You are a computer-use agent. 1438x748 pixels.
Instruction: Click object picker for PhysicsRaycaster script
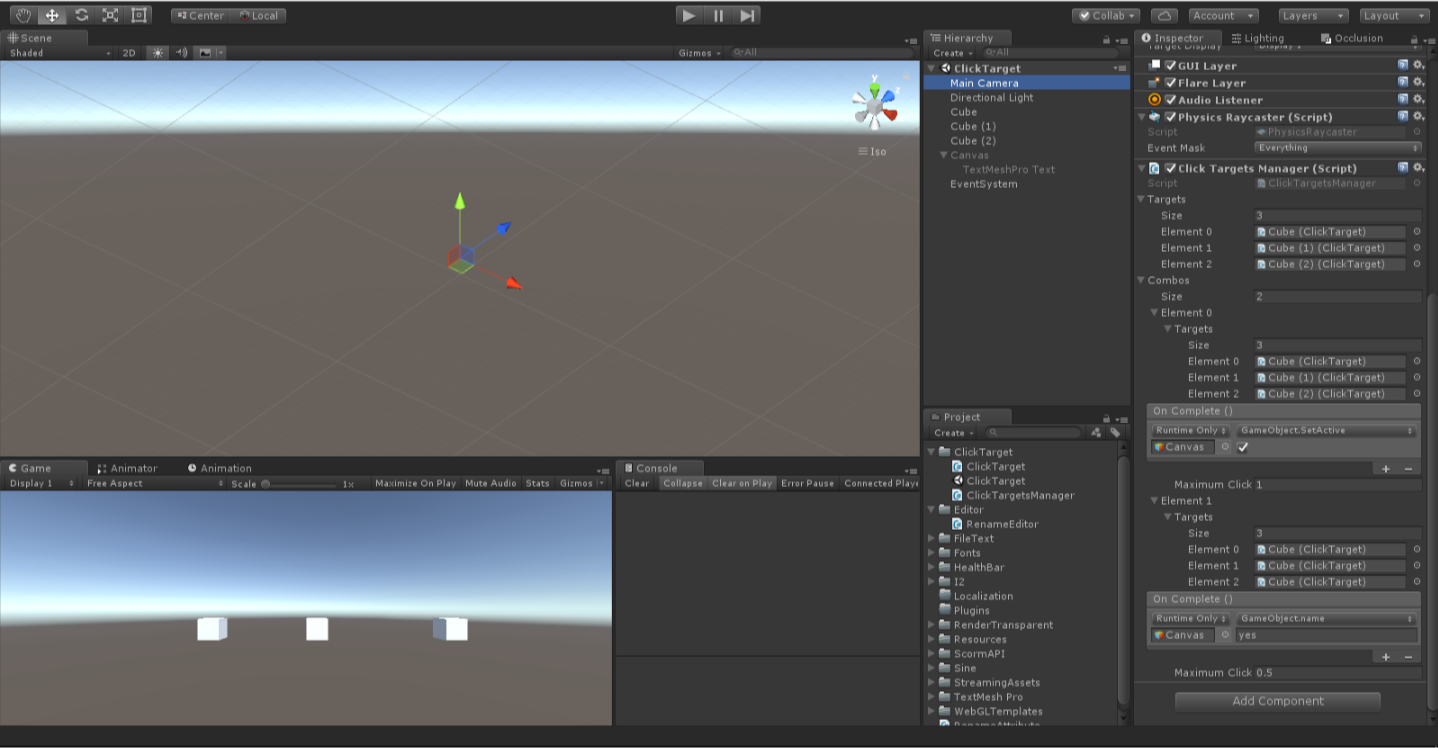coord(1416,132)
